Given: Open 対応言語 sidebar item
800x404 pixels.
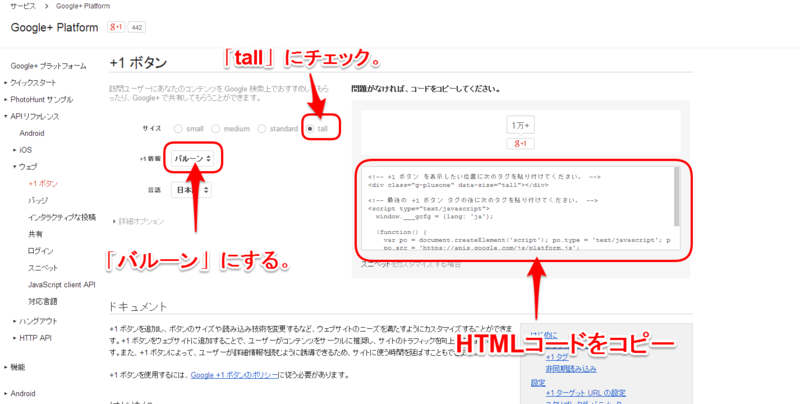Looking at the screenshot, I should [43, 301].
